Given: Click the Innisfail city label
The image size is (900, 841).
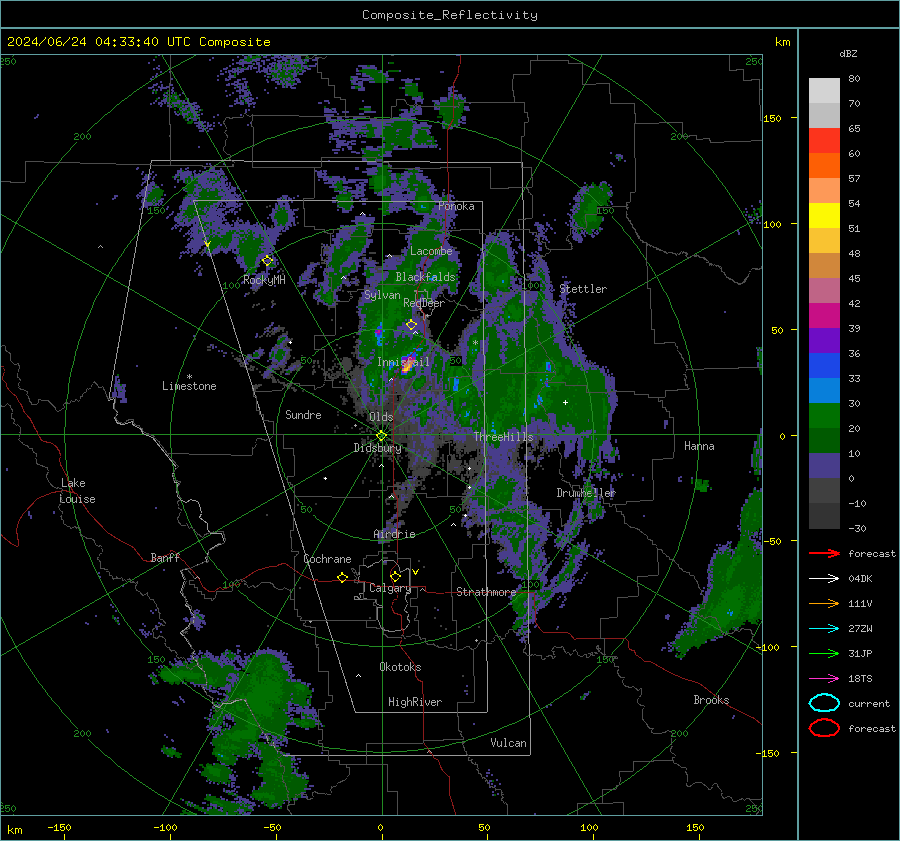Looking at the screenshot, I should (x=403, y=362).
